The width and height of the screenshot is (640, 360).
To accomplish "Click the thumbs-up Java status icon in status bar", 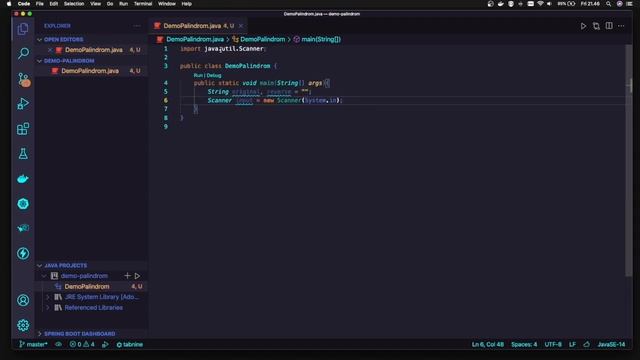I will (587, 344).
